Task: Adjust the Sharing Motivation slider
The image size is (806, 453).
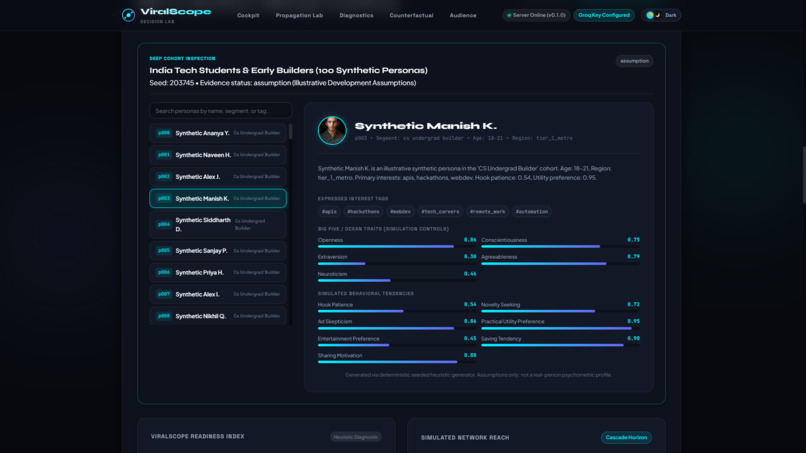Action: [397, 362]
